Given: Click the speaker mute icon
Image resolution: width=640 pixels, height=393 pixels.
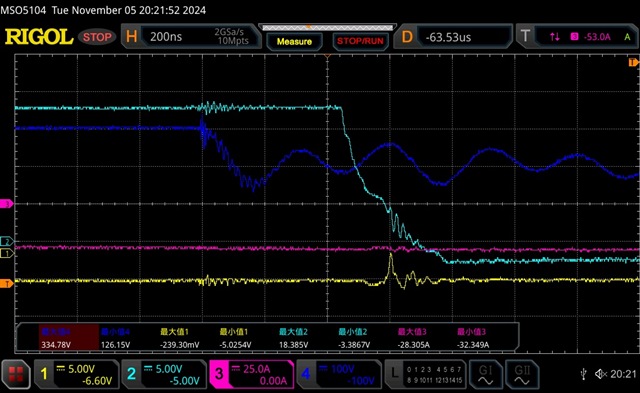Looking at the screenshot, I should (601, 373).
